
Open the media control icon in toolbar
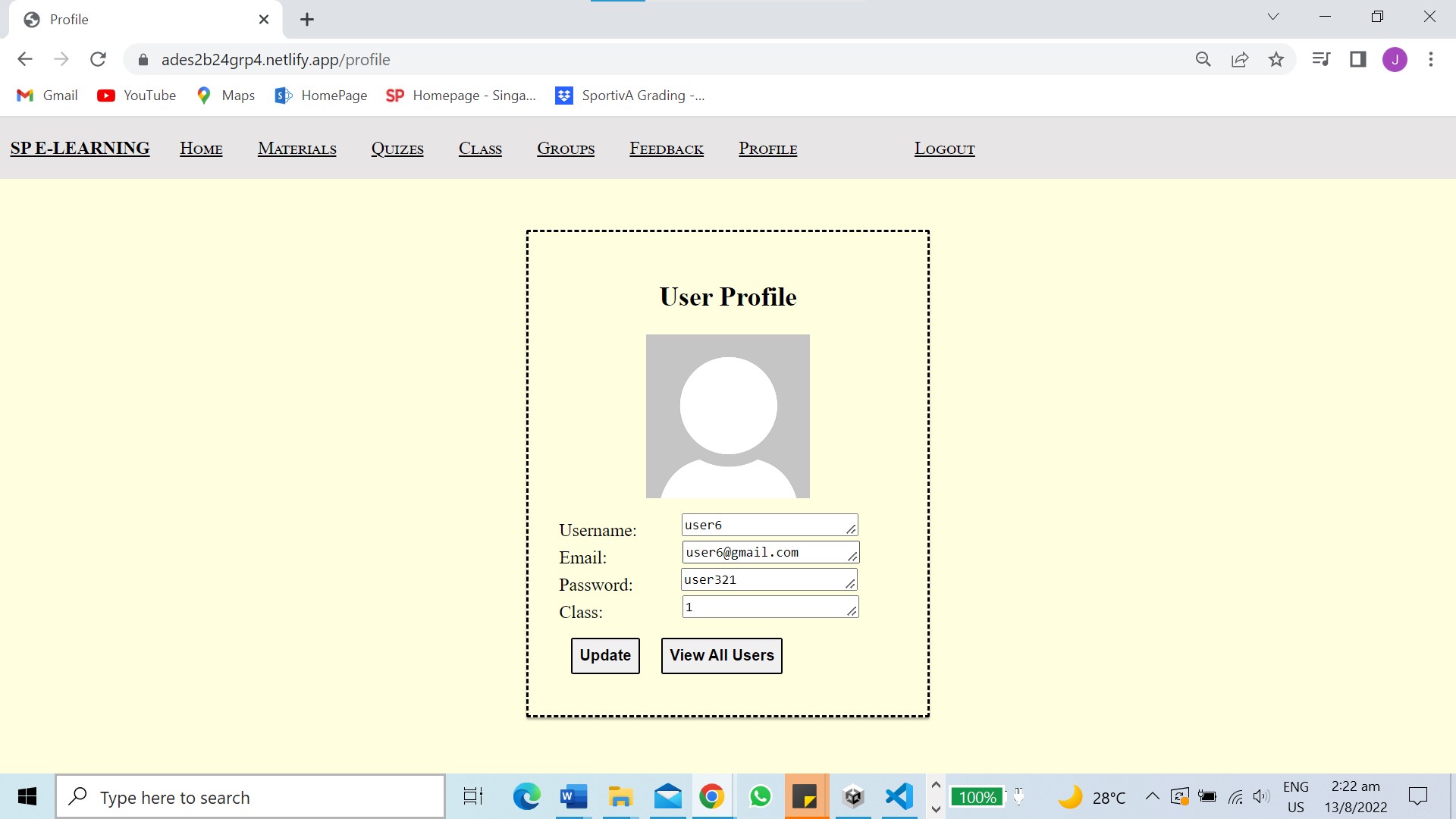pos(1321,59)
